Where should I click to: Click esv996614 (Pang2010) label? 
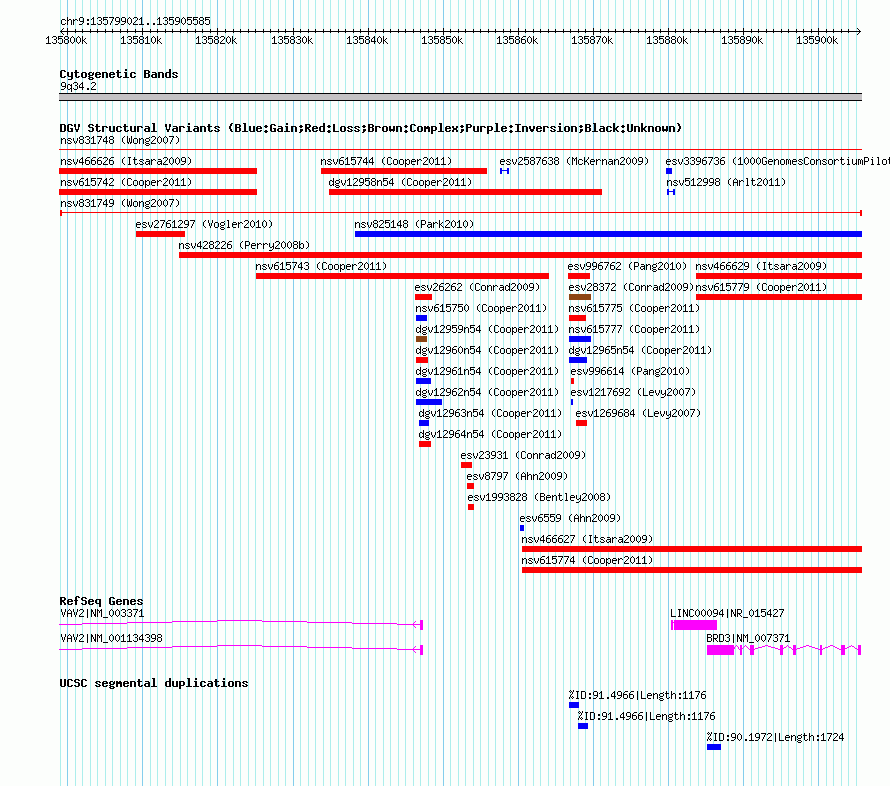click(630, 371)
